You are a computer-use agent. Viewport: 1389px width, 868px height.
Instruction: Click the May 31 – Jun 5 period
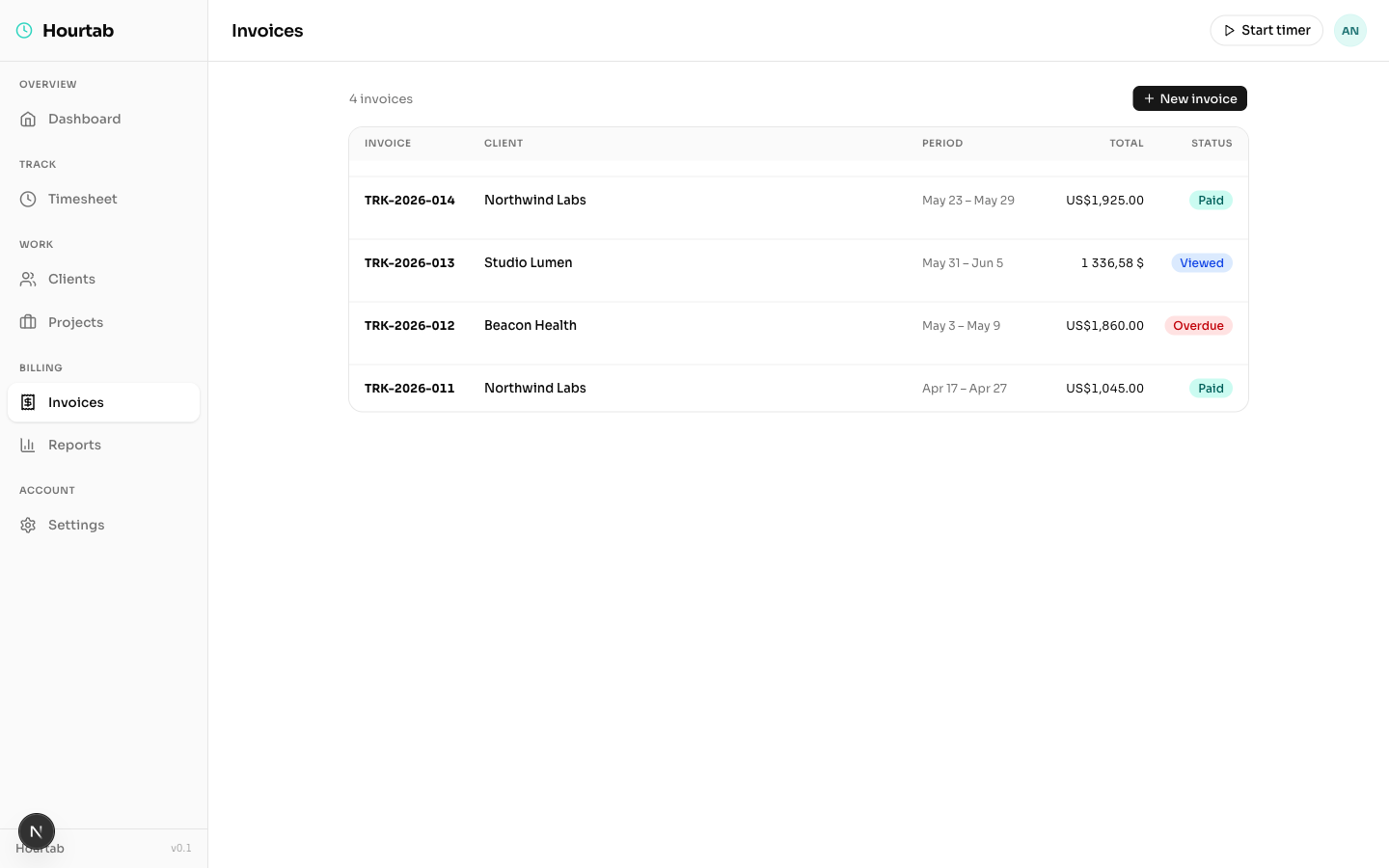(963, 263)
